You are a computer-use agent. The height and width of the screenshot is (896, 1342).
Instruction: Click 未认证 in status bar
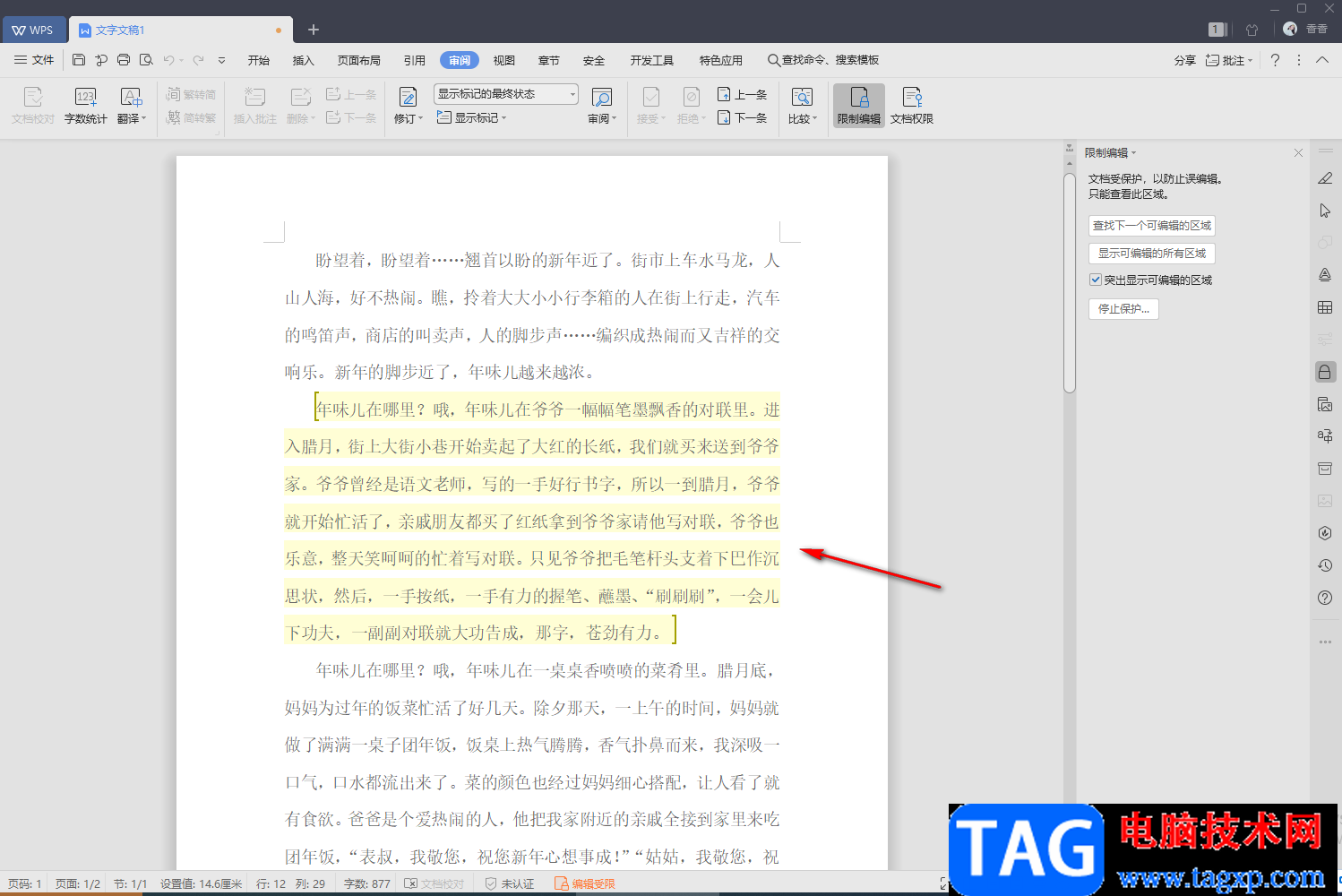510,883
